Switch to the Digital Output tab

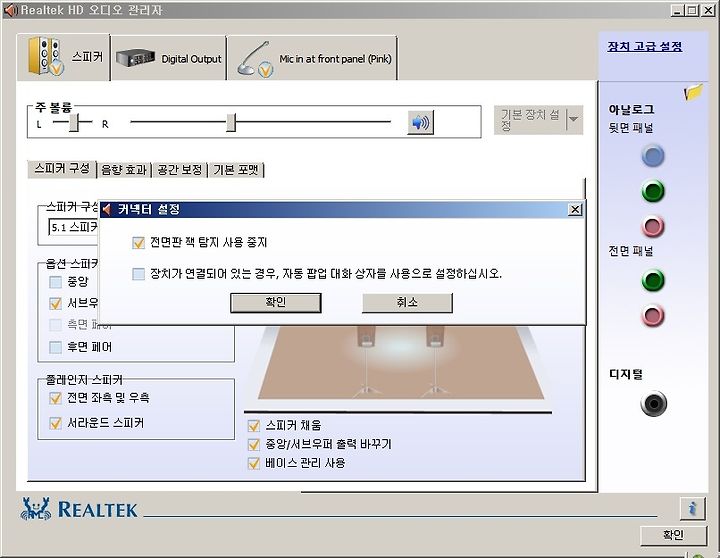point(169,58)
